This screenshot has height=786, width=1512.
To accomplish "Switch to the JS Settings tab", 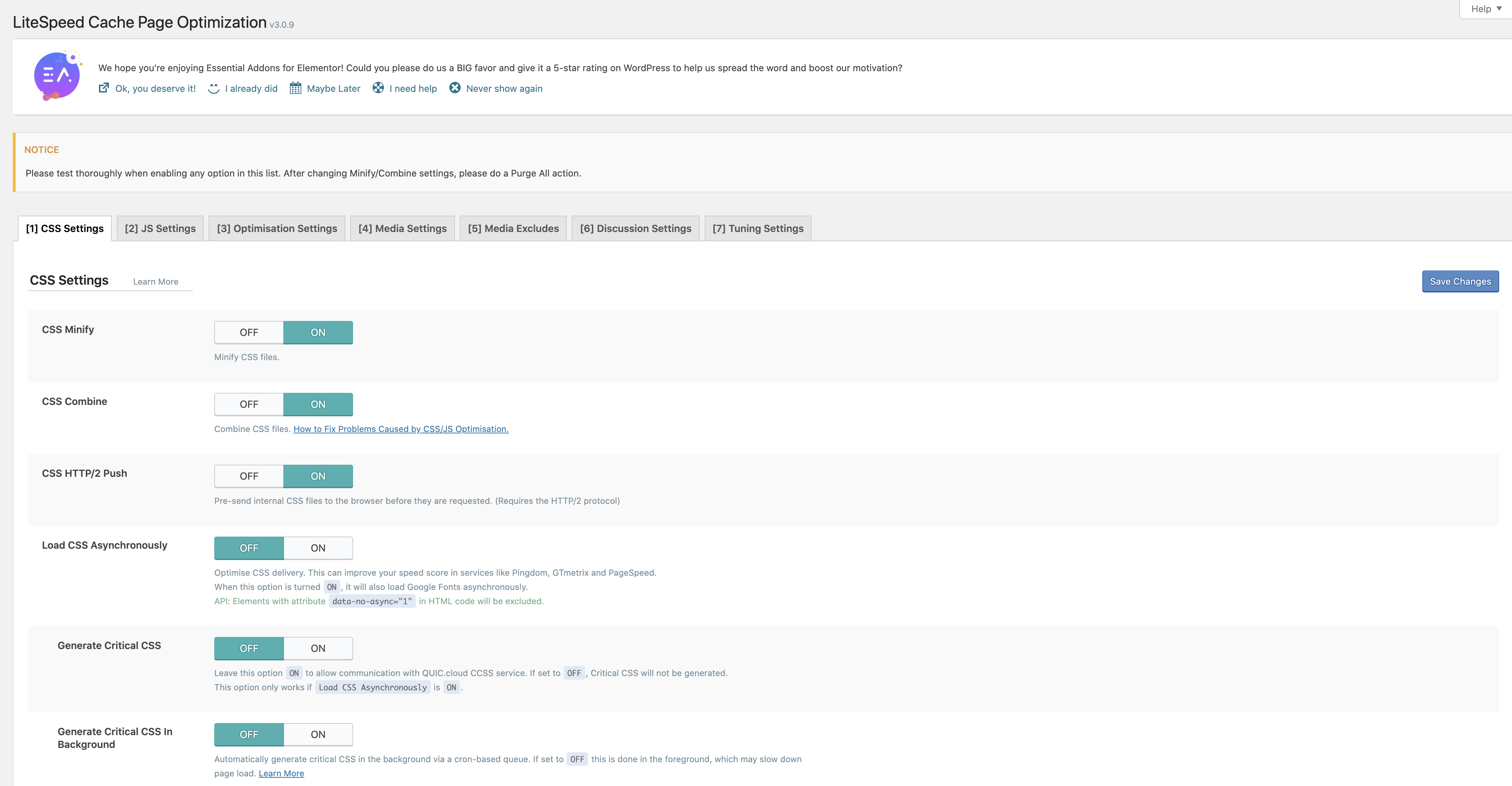I will pos(160,228).
